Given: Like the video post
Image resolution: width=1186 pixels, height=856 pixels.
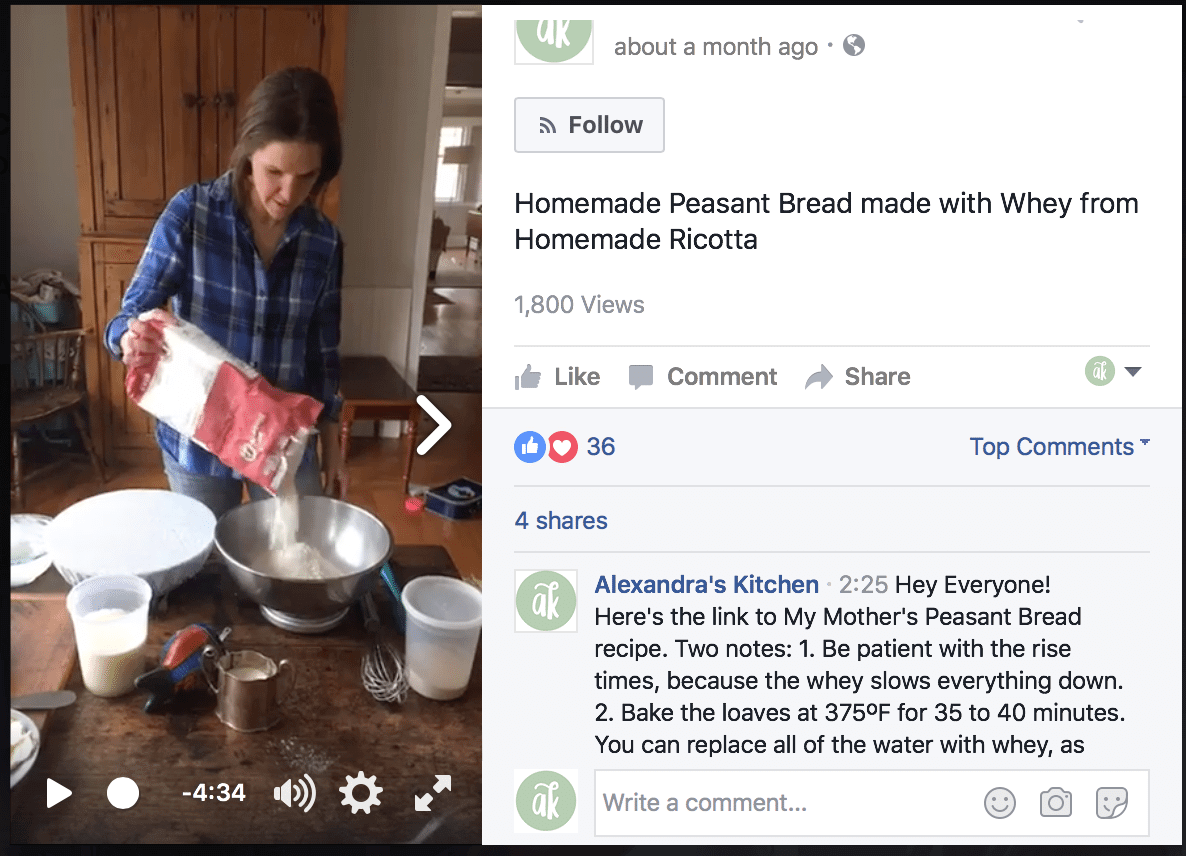Looking at the screenshot, I should tap(558, 377).
